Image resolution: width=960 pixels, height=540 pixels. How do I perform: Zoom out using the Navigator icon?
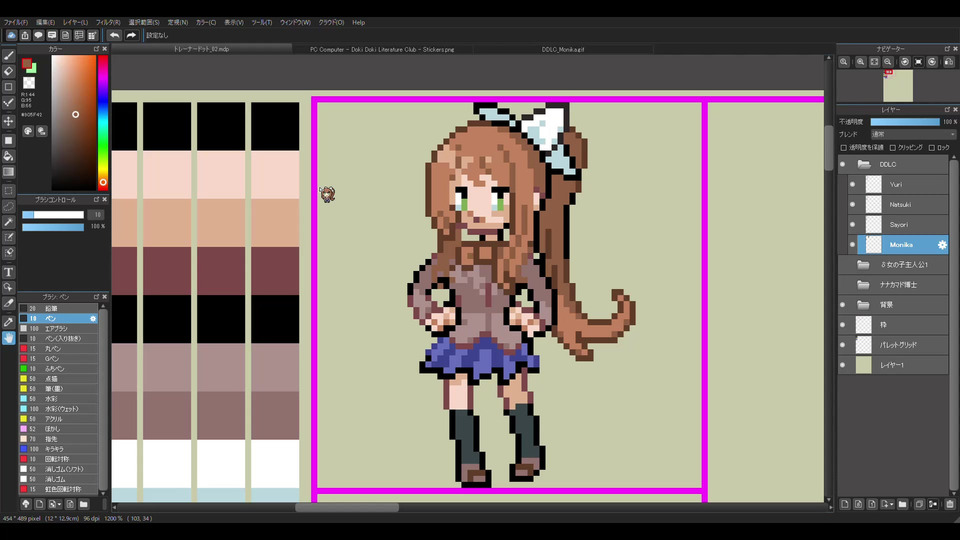[x=888, y=62]
